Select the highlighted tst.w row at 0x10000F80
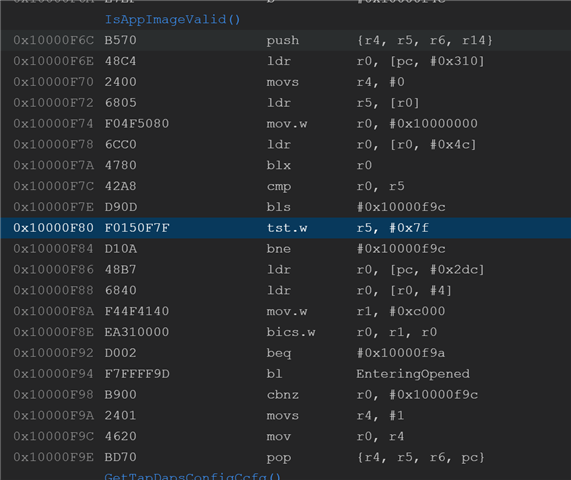 286,228
